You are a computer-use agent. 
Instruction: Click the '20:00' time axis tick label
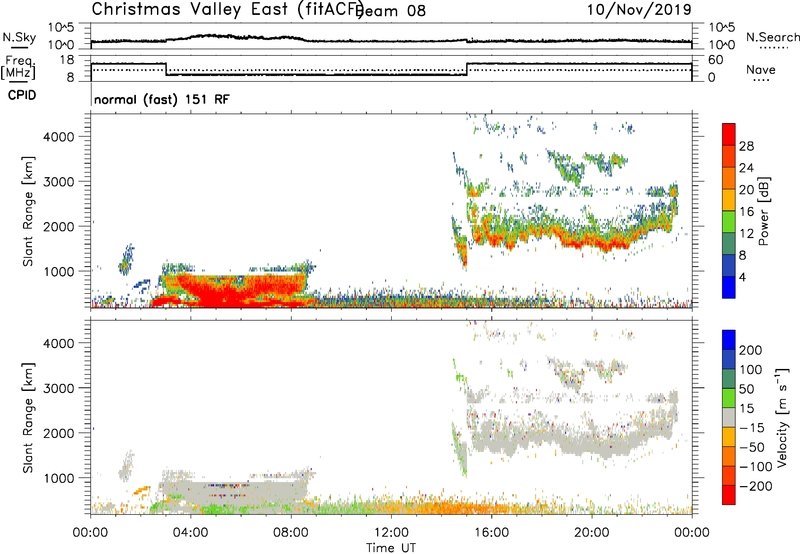coord(592,533)
